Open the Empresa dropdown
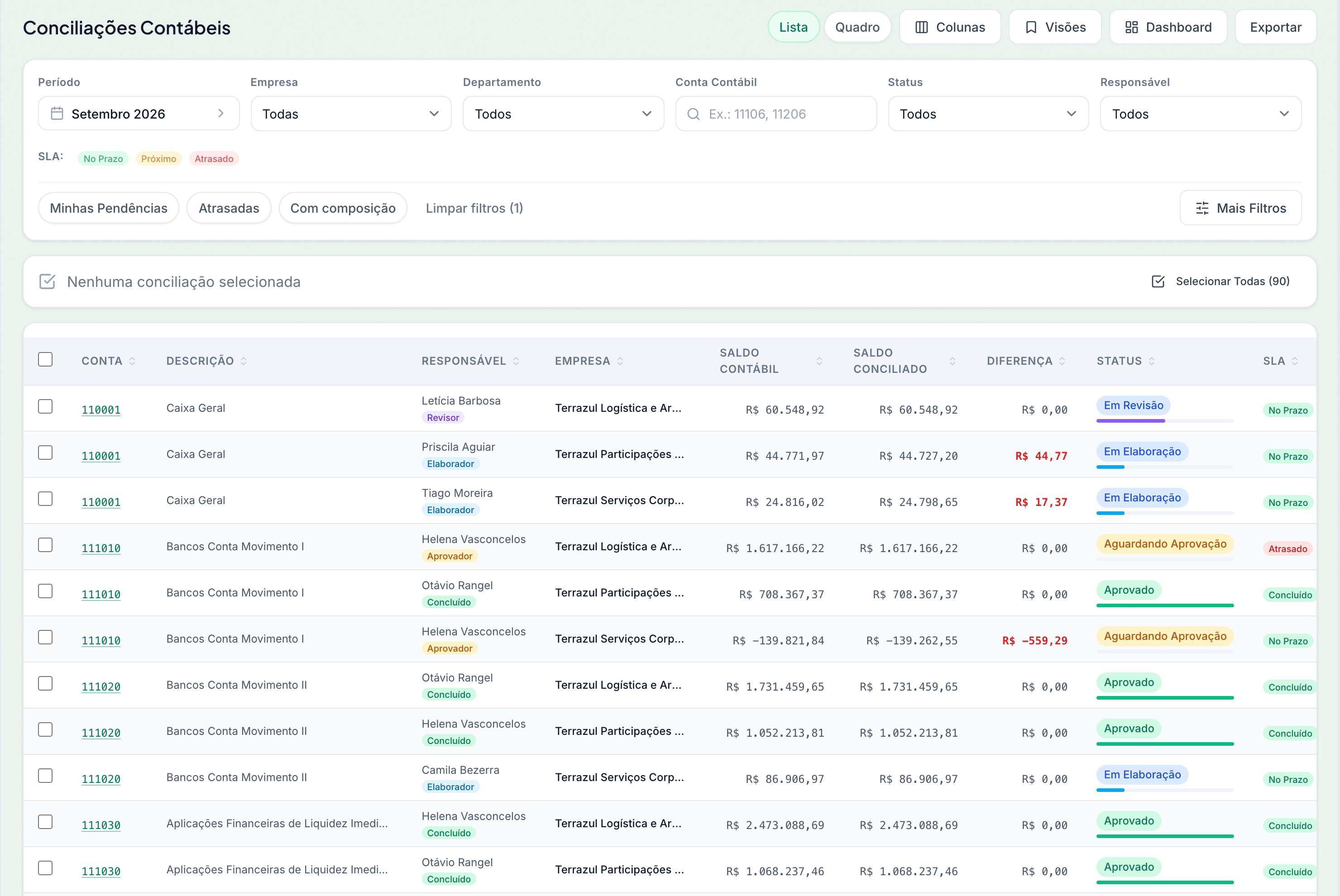 tap(351, 114)
